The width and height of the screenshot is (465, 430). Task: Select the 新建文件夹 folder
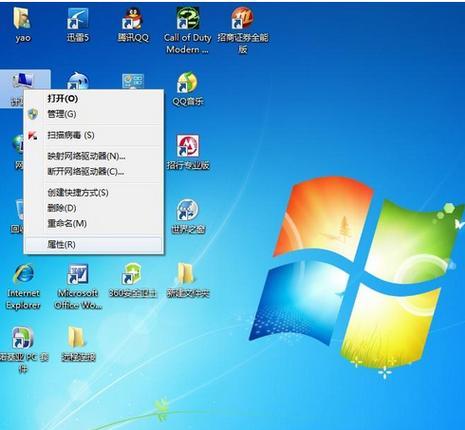point(186,274)
